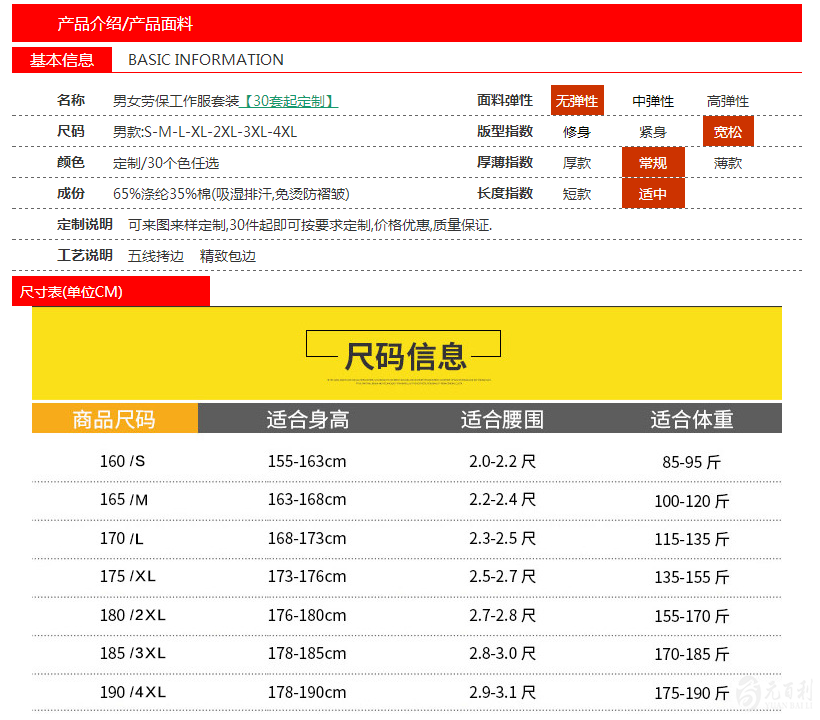The image size is (820, 720).
Task: Select the highlighted 适中 length option
Action: [653, 193]
